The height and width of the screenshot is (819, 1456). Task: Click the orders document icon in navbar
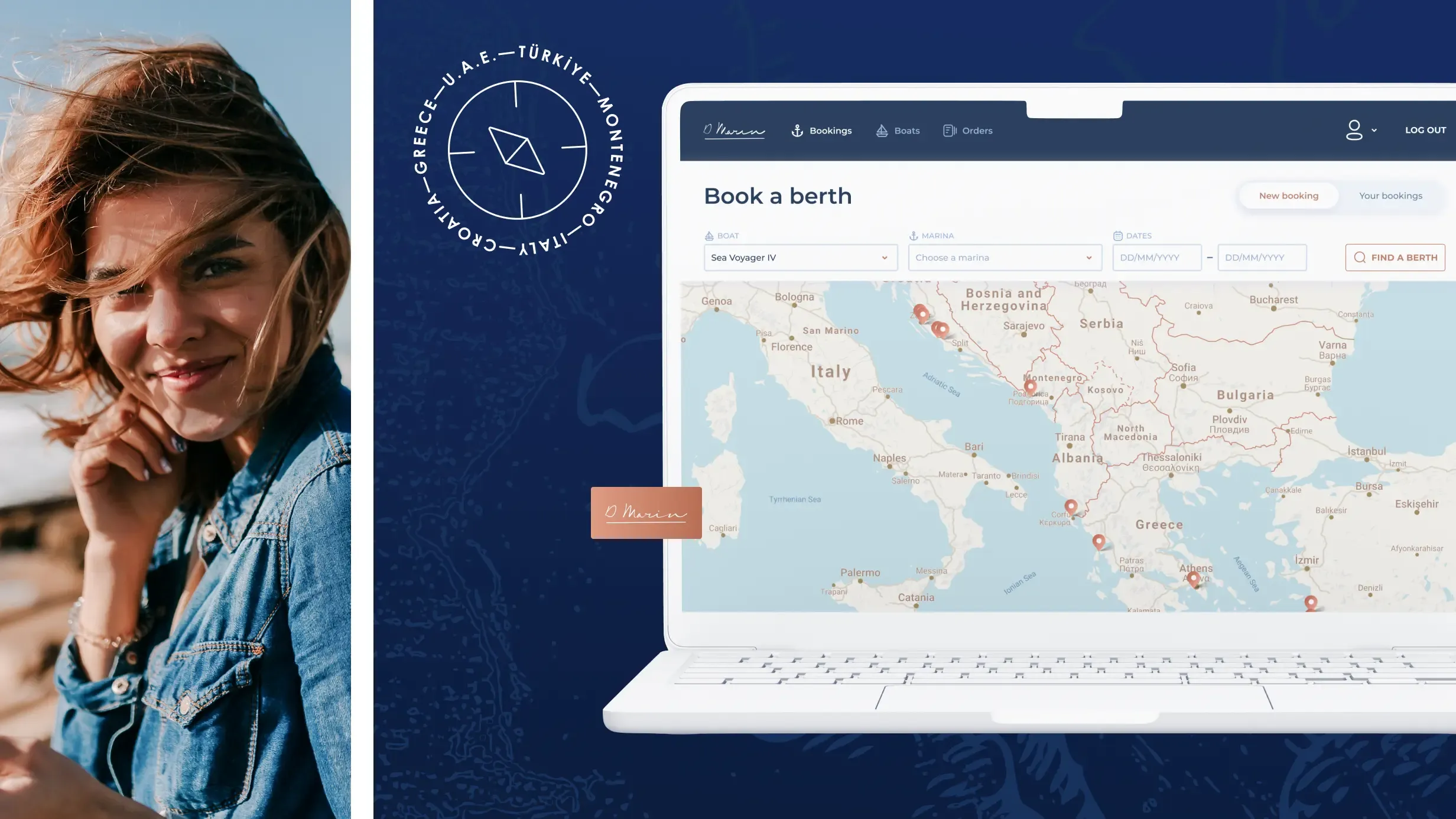(949, 130)
